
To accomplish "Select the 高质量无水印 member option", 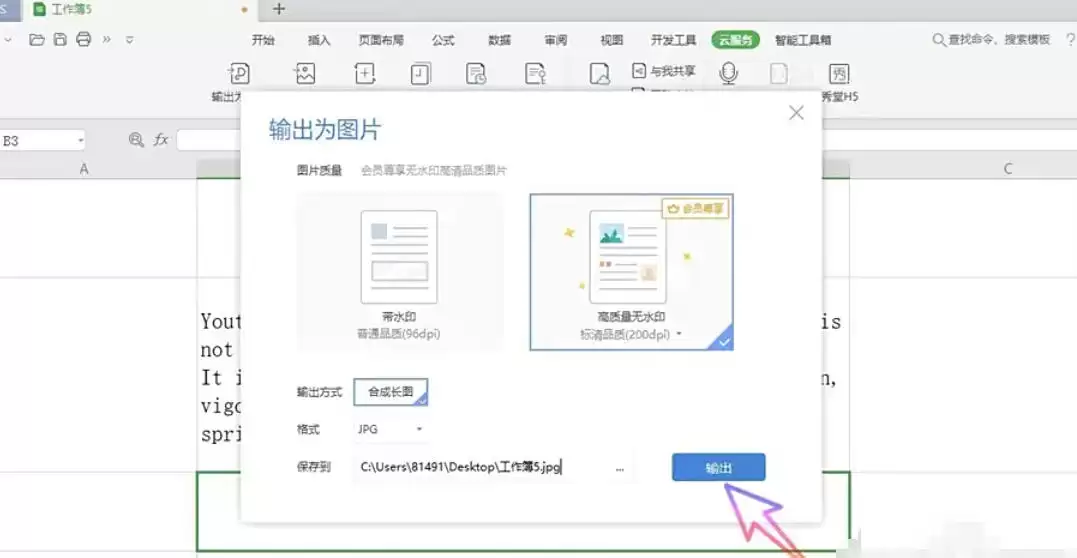I will [631, 272].
